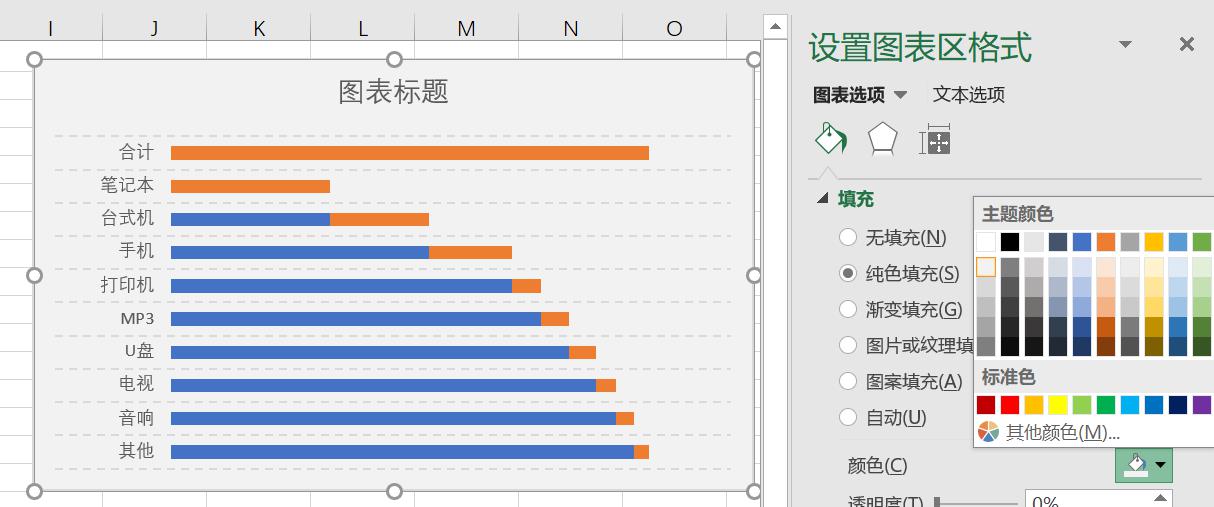This screenshot has width=1214, height=507.
Task: Open the task pane options arrow
Action: [x=1125, y=44]
